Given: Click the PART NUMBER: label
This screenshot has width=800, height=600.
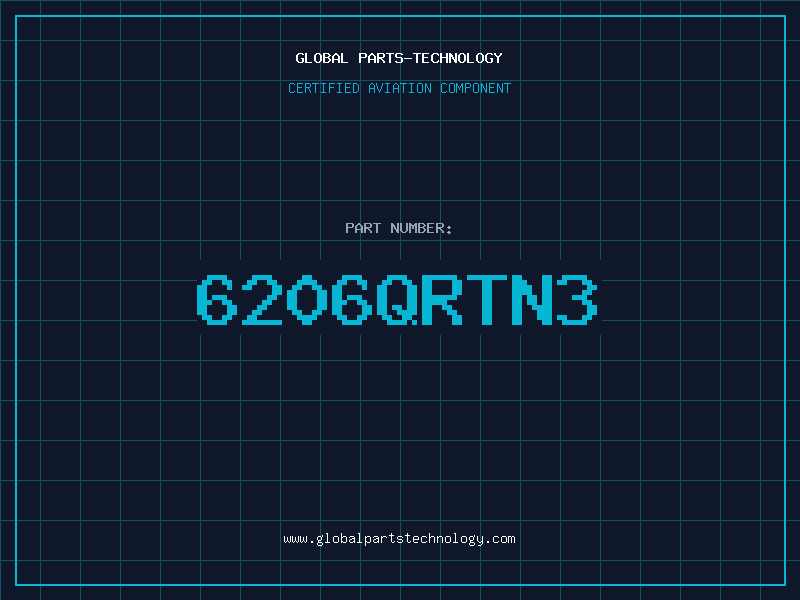Looking at the screenshot, I should pyautogui.click(x=399, y=228).
